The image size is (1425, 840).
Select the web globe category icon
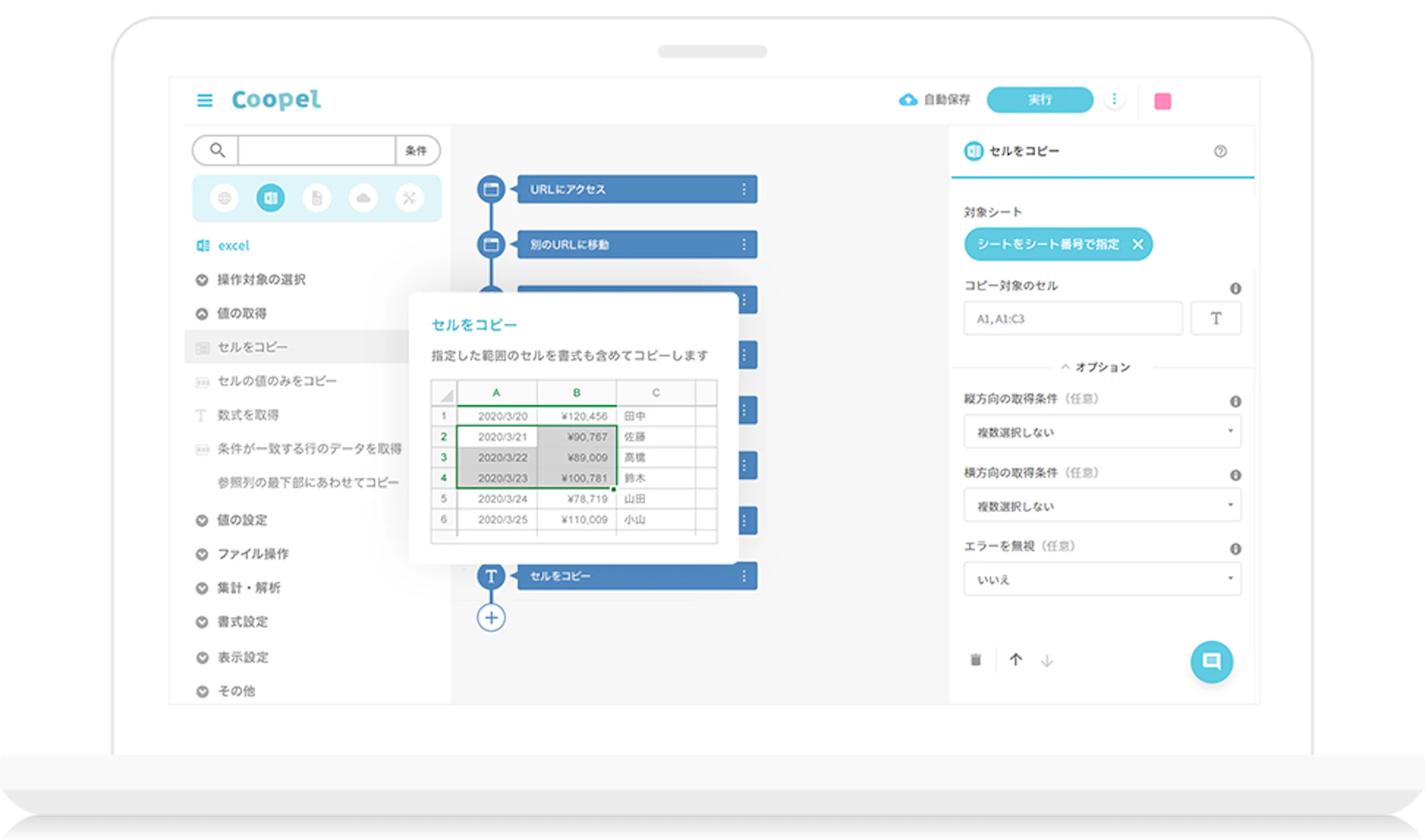[x=224, y=198]
